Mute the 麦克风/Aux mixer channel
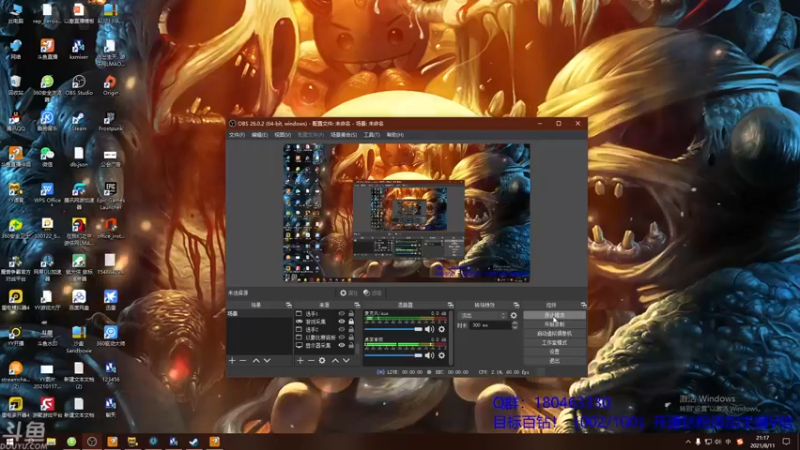Viewport: 800px width, 450px height. coord(430,329)
